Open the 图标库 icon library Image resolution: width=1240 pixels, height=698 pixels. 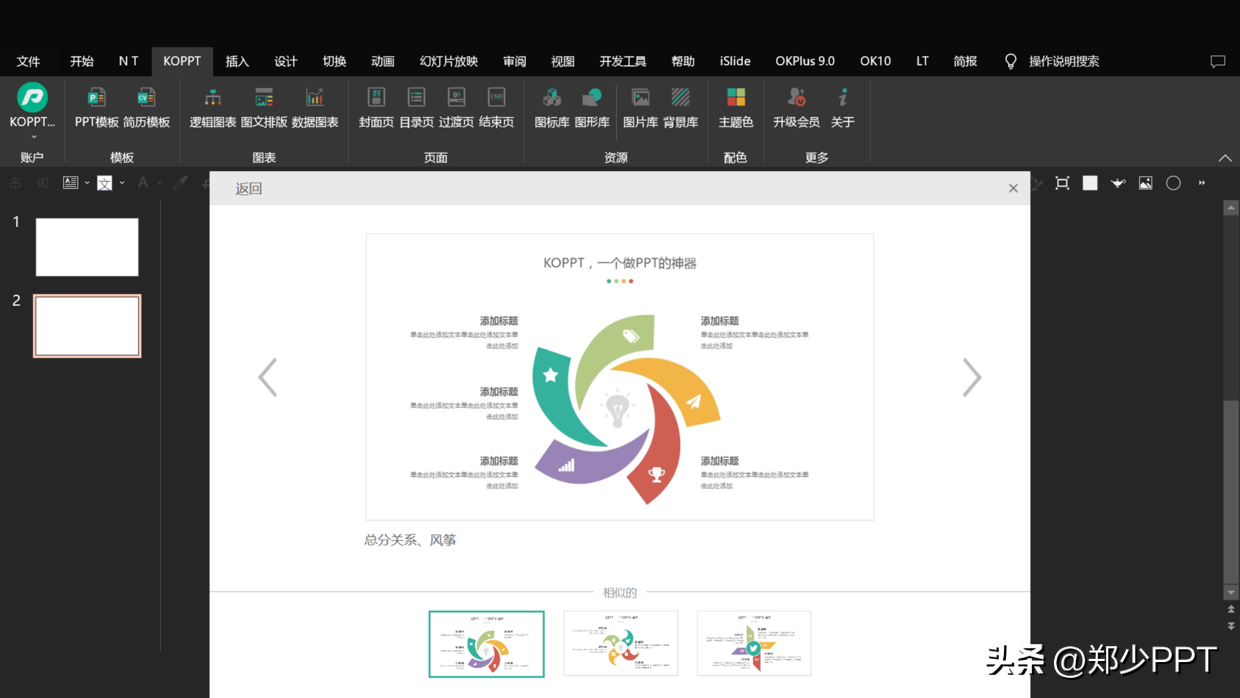[x=552, y=108]
